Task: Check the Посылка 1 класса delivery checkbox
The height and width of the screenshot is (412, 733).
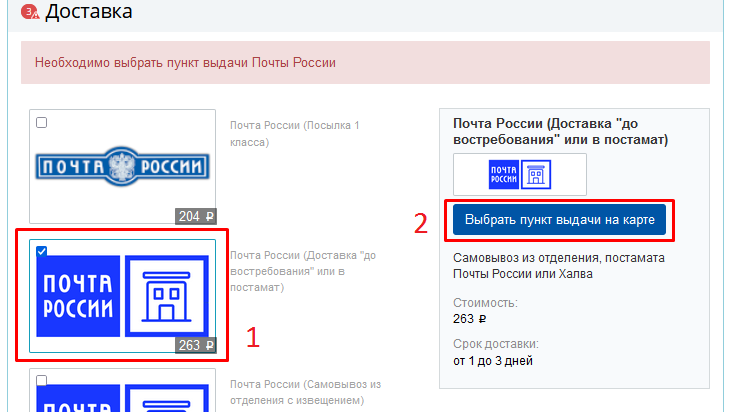Action: [x=41, y=123]
